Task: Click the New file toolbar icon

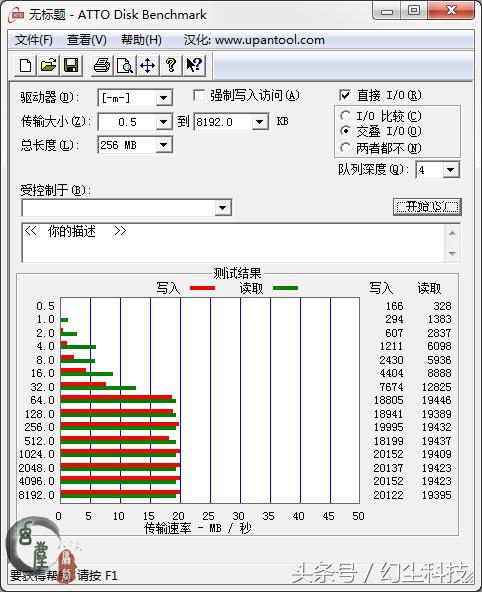Action: click(25, 65)
